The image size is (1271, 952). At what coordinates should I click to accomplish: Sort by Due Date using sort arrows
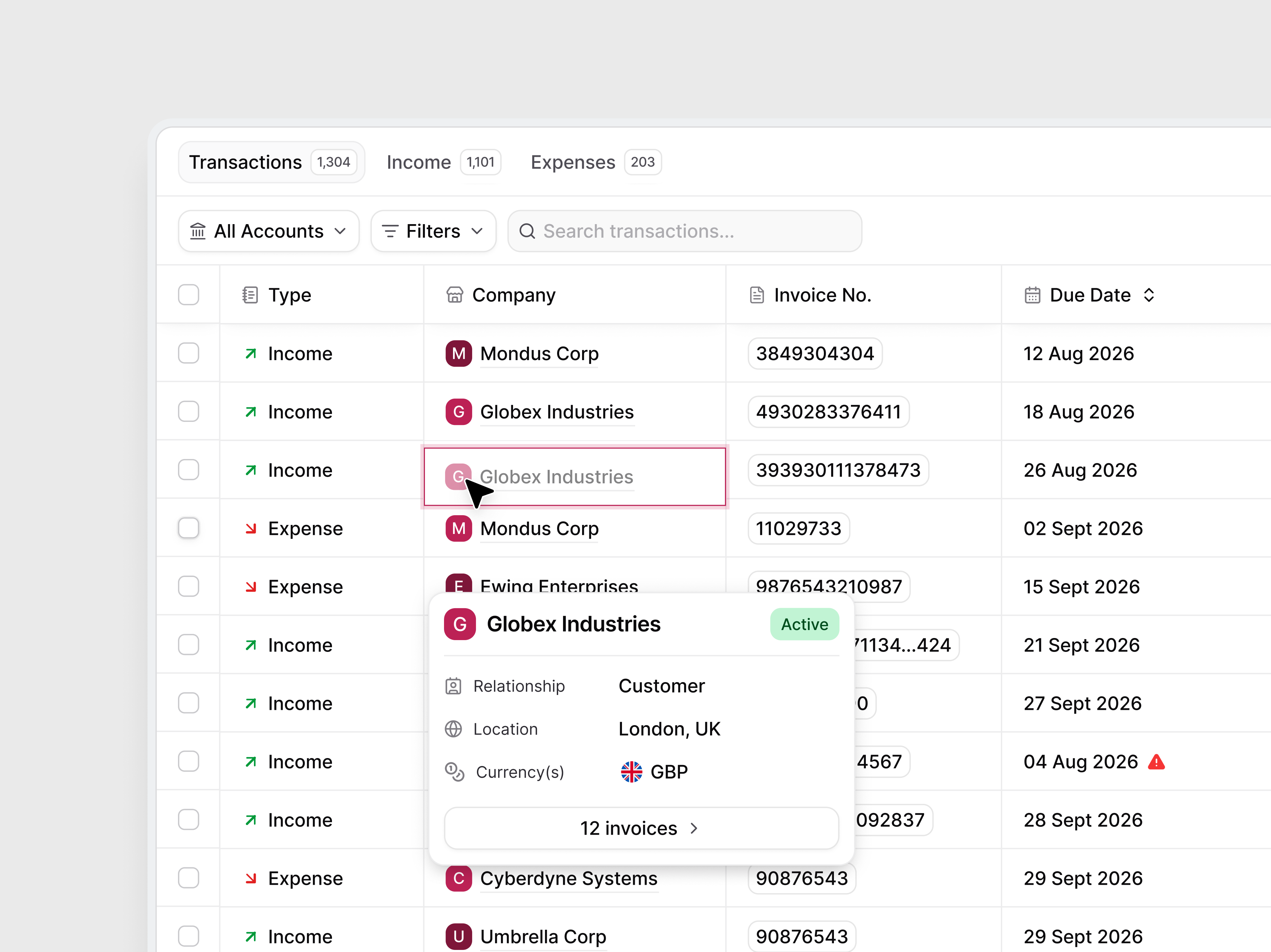(x=1149, y=295)
